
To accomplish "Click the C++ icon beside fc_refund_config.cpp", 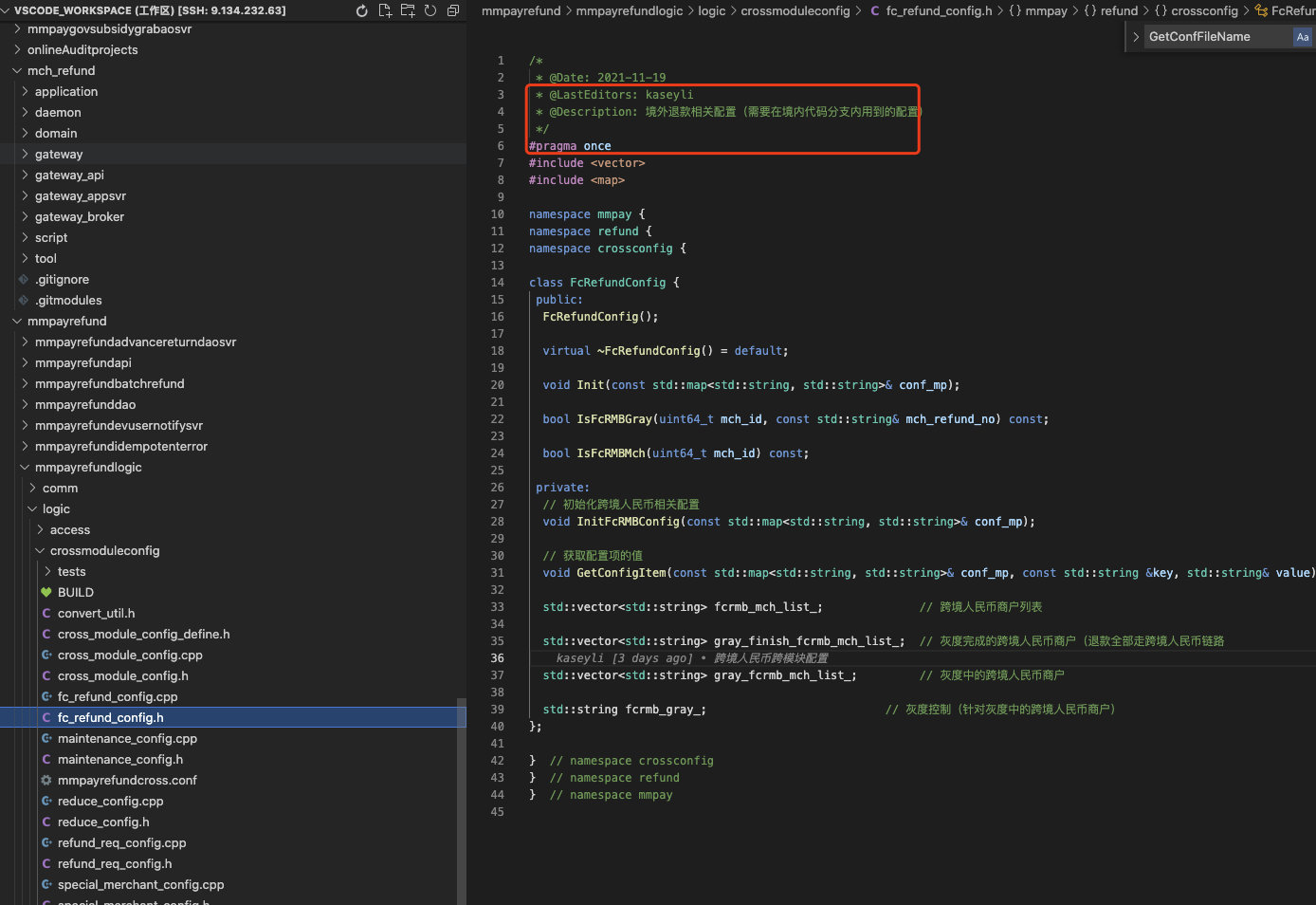I will coord(46,696).
